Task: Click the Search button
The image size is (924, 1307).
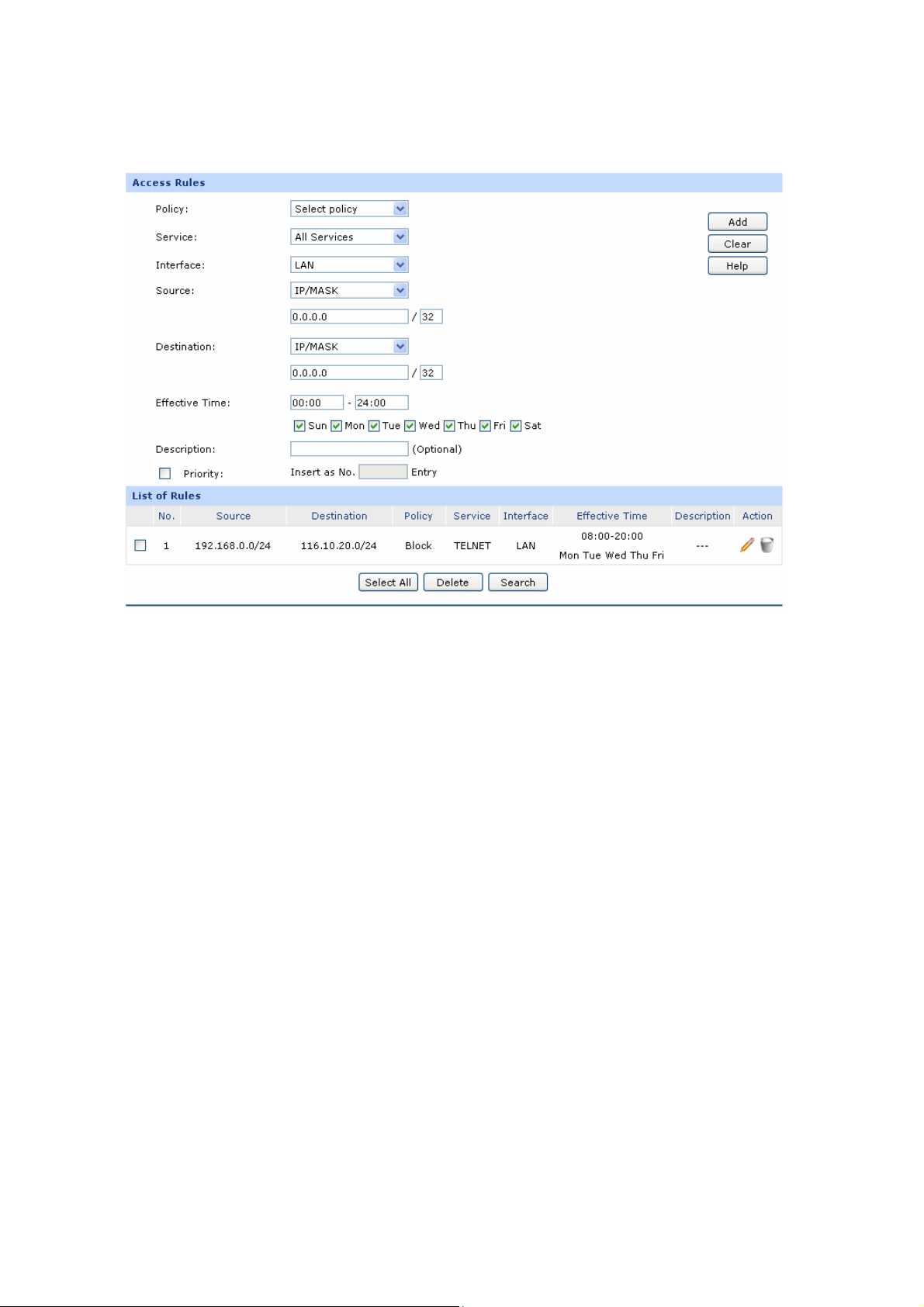Action: pos(517,583)
